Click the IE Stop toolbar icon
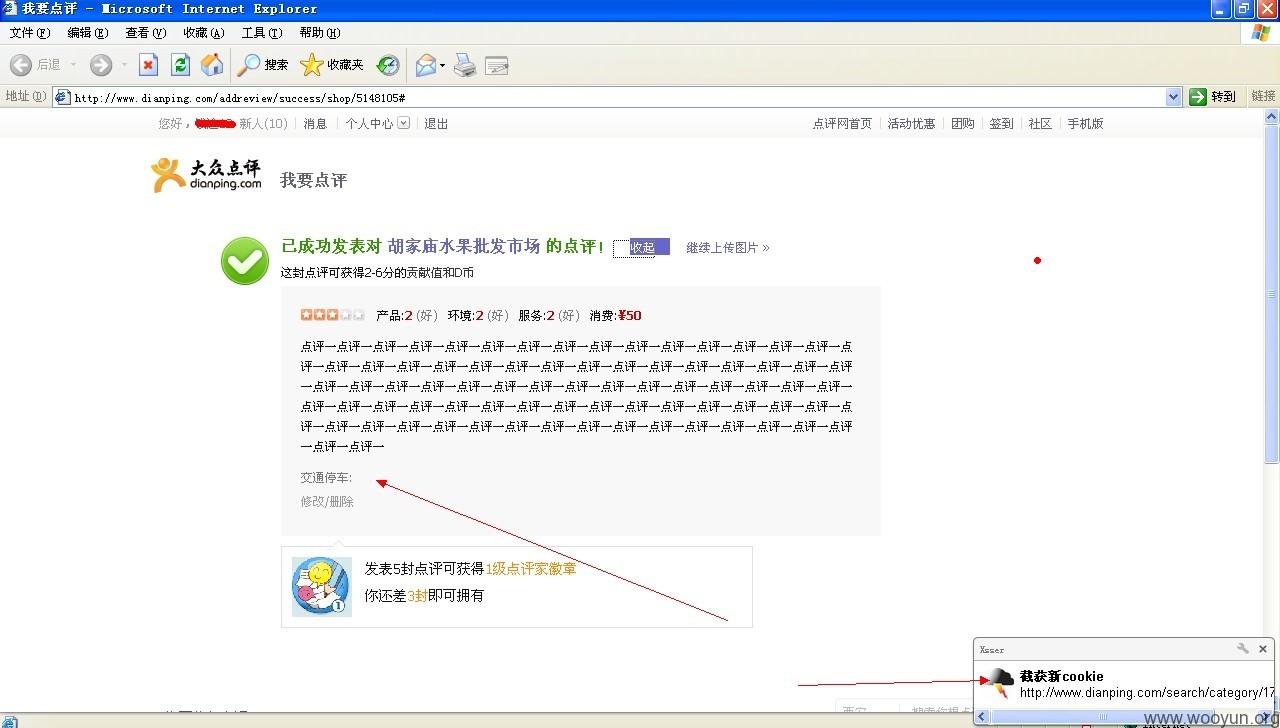The height and width of the screenshot is (728, 1280). (148, 65)
